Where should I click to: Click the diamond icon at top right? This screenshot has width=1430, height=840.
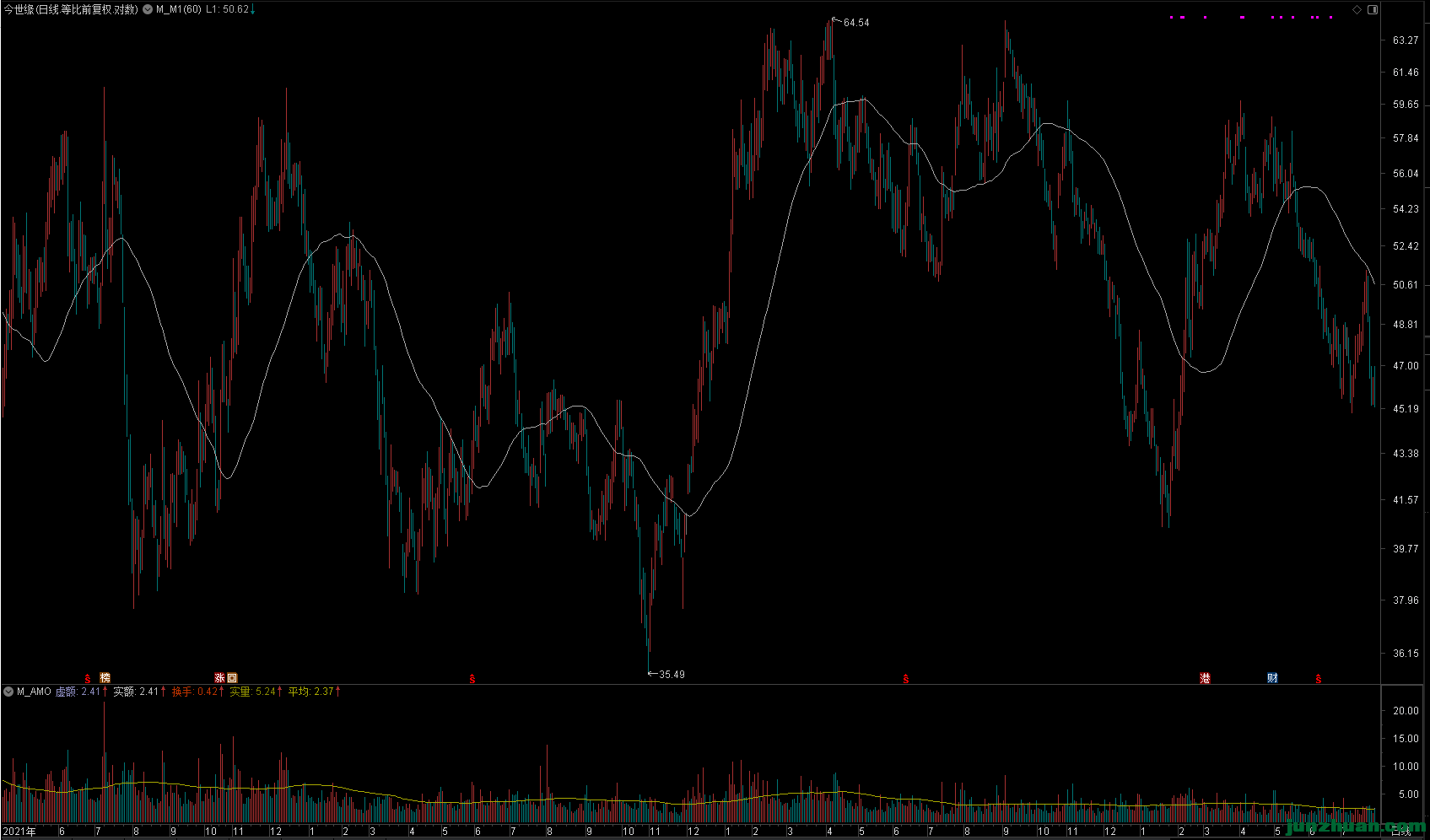pos(1357,10)
